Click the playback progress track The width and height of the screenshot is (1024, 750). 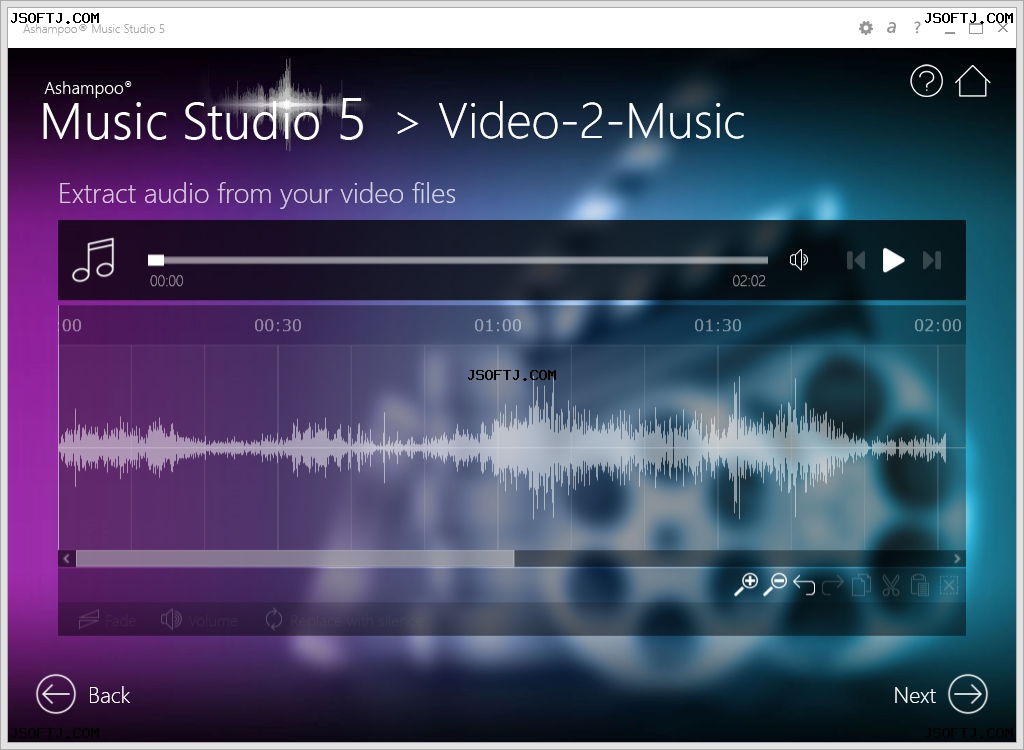pos(458,260)
